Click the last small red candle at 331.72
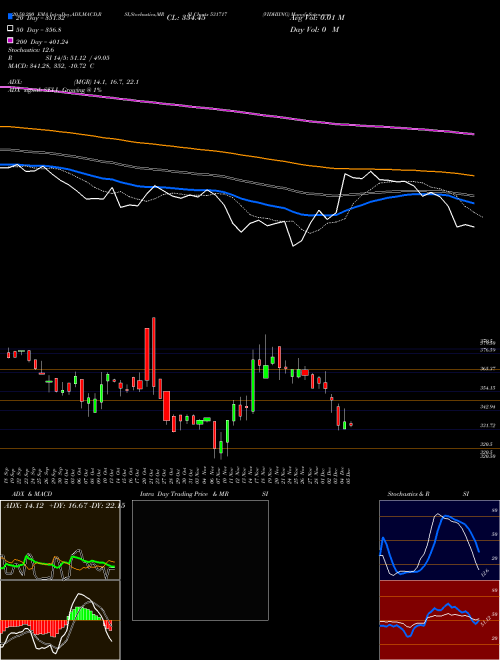Screen dimensions: 500x660 351,424
